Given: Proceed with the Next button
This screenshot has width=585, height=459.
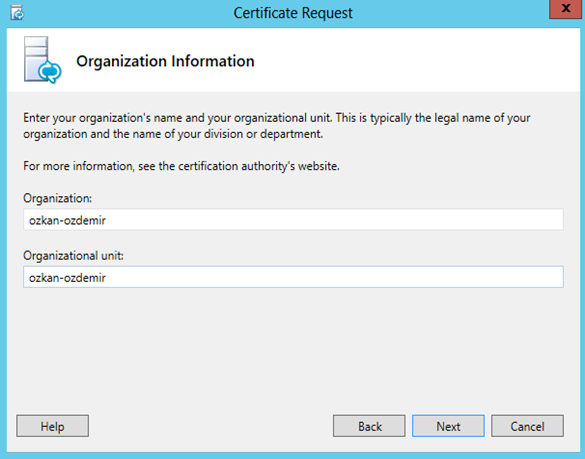Looking at the screenshot, I should (448, 426).
